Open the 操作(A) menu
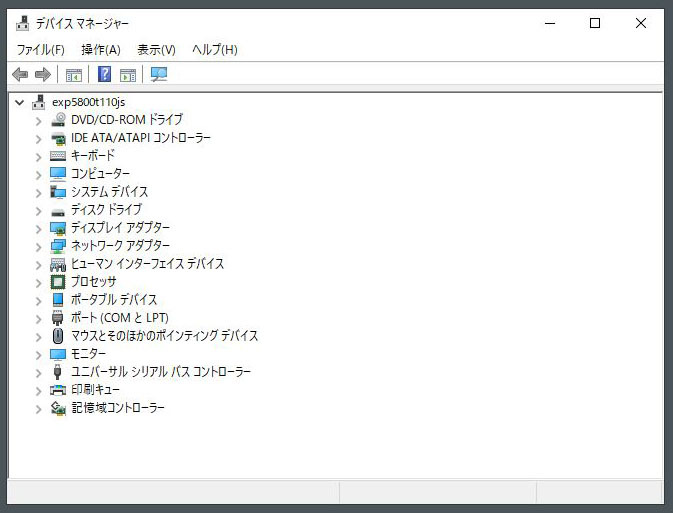Image resolution: width=673 pixels, height=513 pixels. [101, 50]
